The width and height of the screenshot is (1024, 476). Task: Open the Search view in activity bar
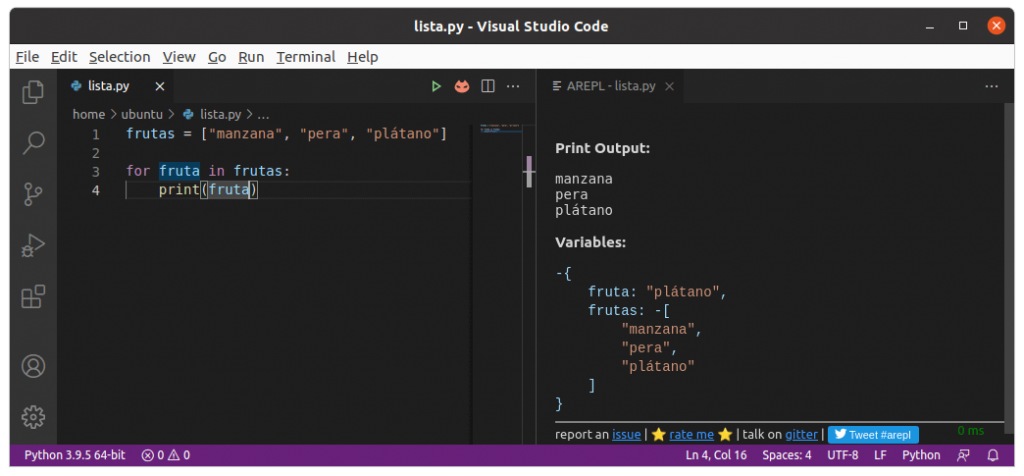33,143
